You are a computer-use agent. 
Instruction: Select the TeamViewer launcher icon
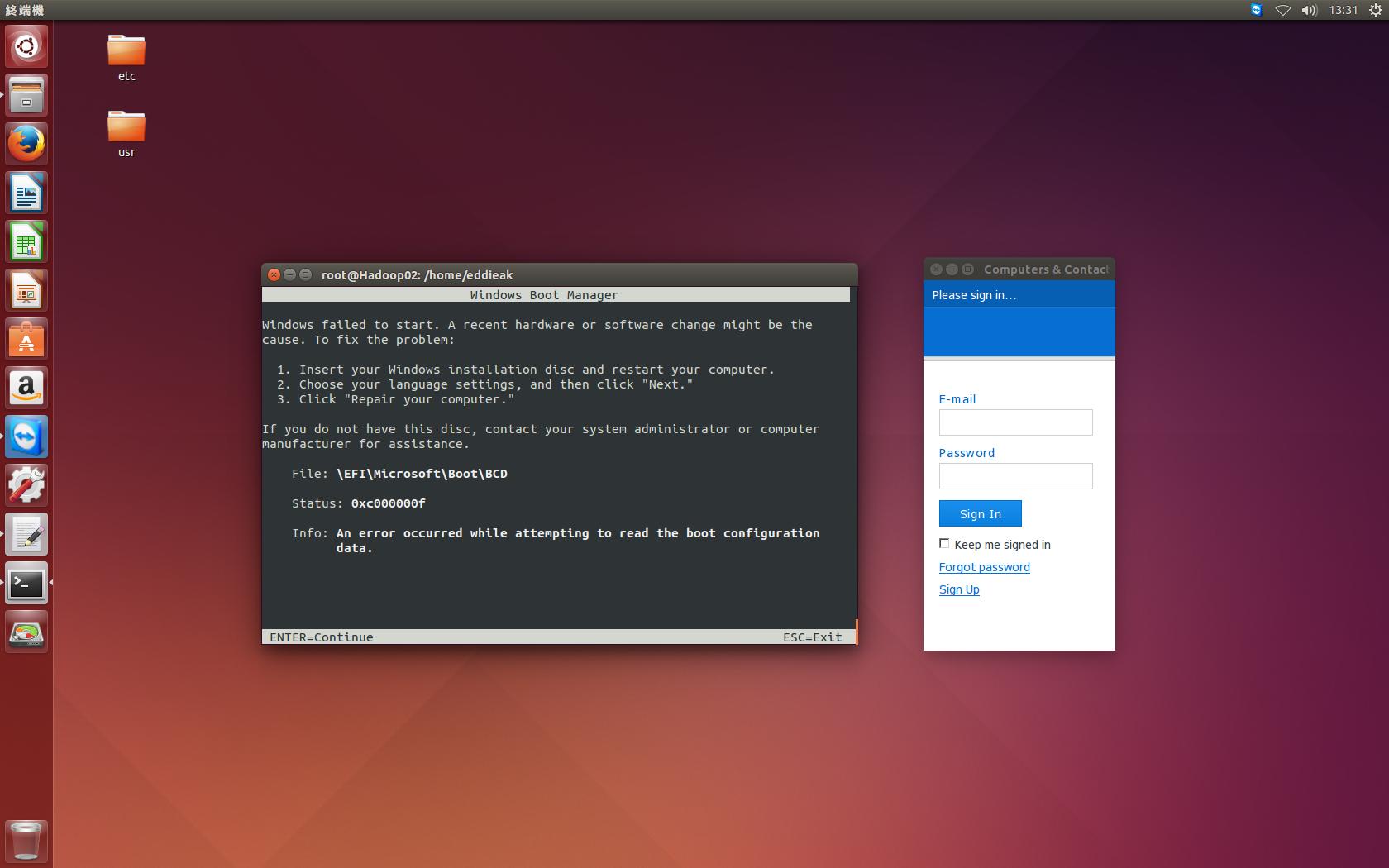[x=26, y=436]
